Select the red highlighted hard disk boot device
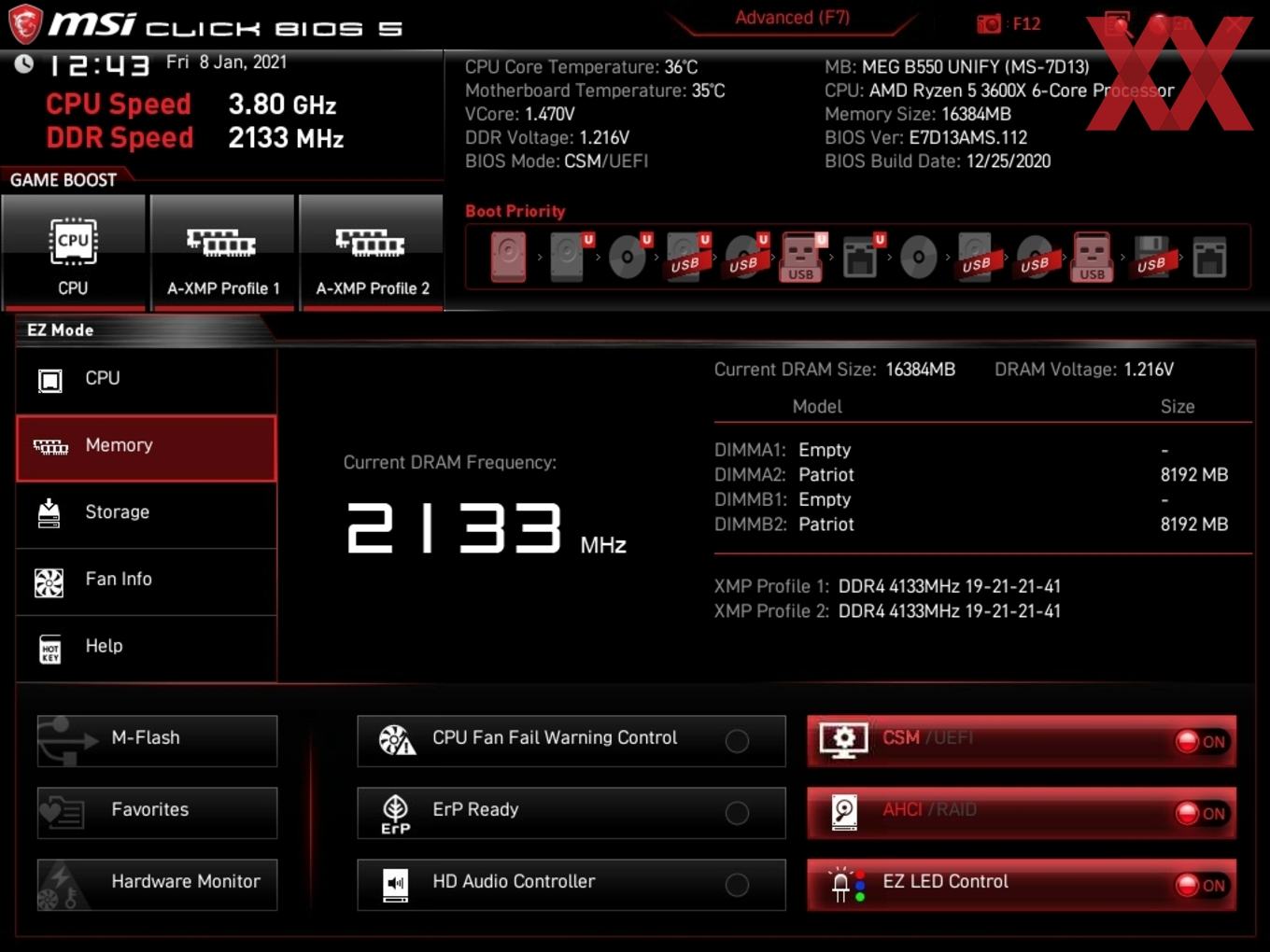This screenshot has width=1270, height=952. 509,257
